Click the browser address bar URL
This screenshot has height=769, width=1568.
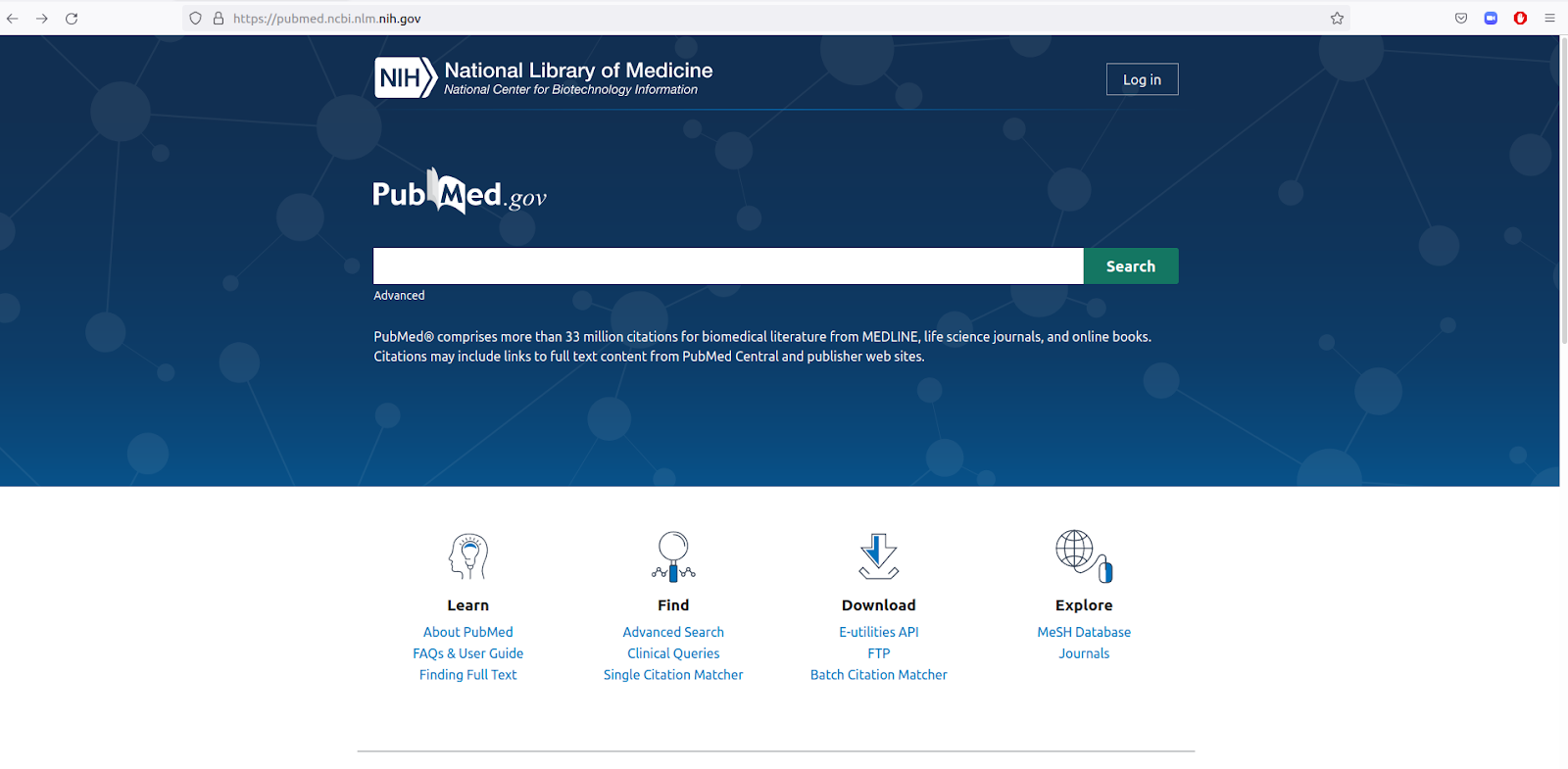point(327,19)
